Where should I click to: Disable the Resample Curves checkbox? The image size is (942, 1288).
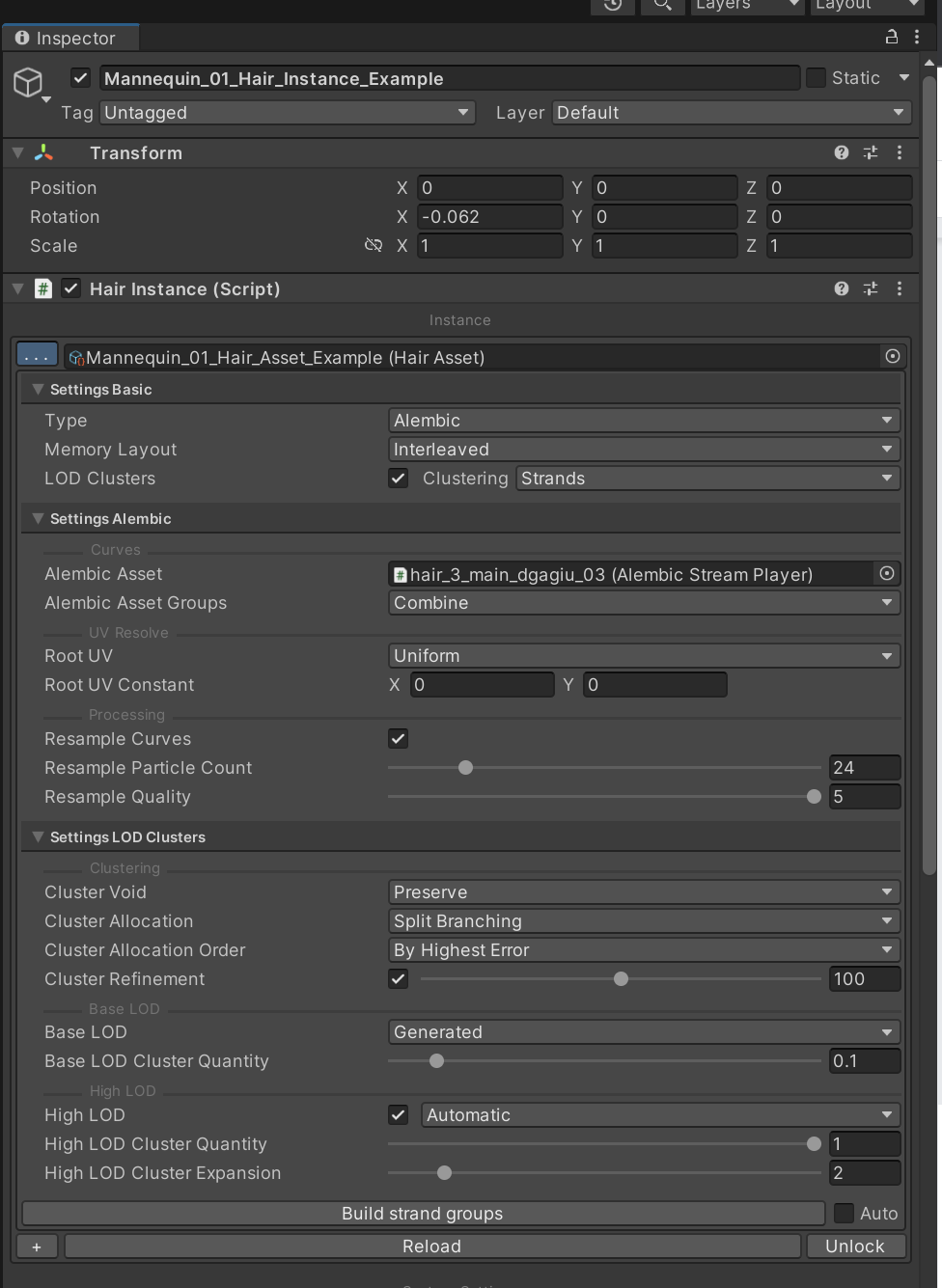tap(398, 739)
